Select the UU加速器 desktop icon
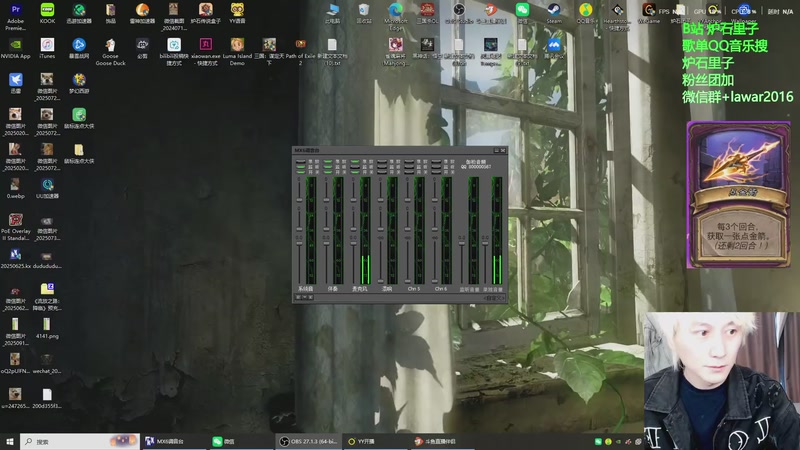The image size is (800, 450). pyautogui.click(x=47, y=189)
